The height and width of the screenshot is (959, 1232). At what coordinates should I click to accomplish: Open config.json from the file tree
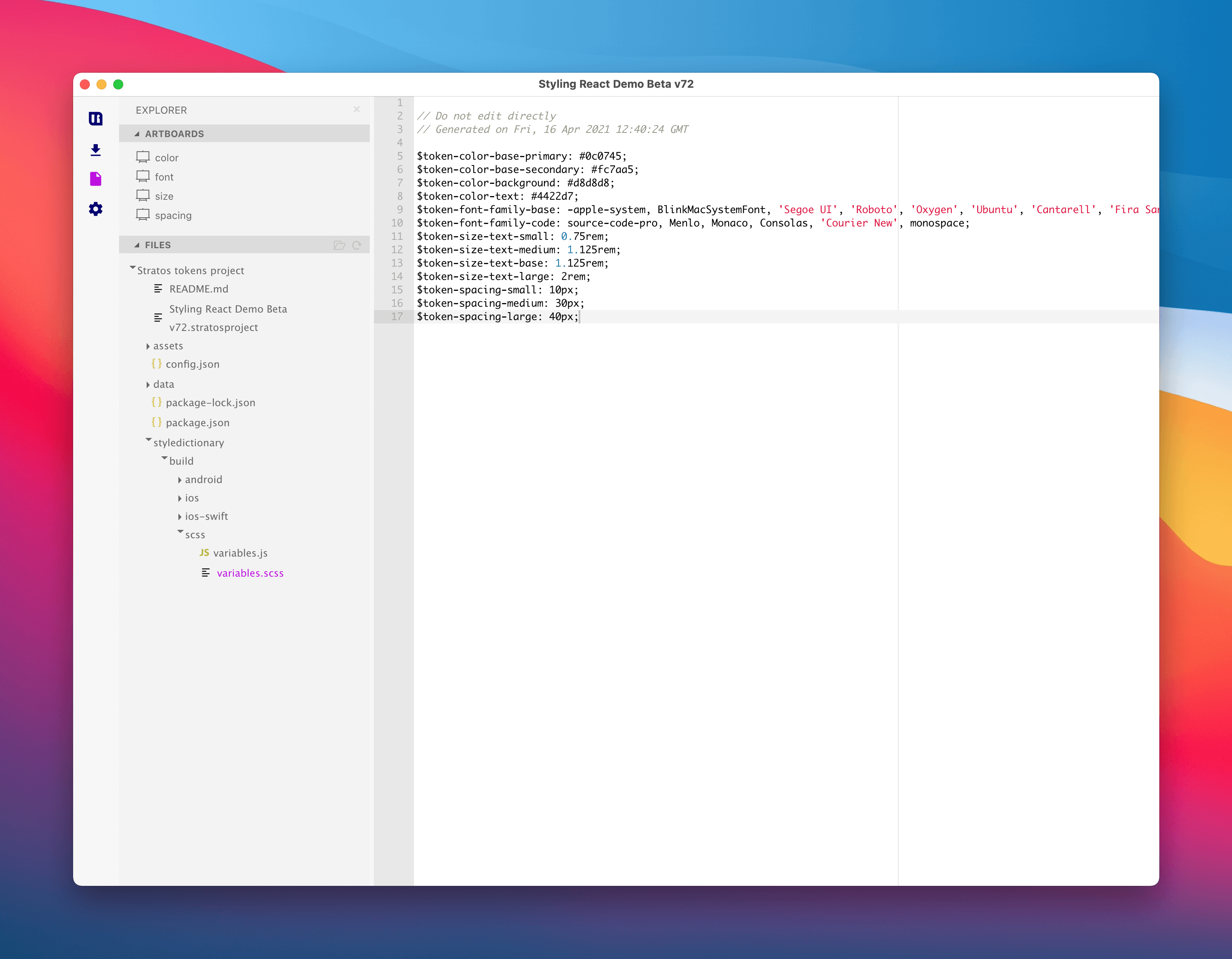point(192,364)
